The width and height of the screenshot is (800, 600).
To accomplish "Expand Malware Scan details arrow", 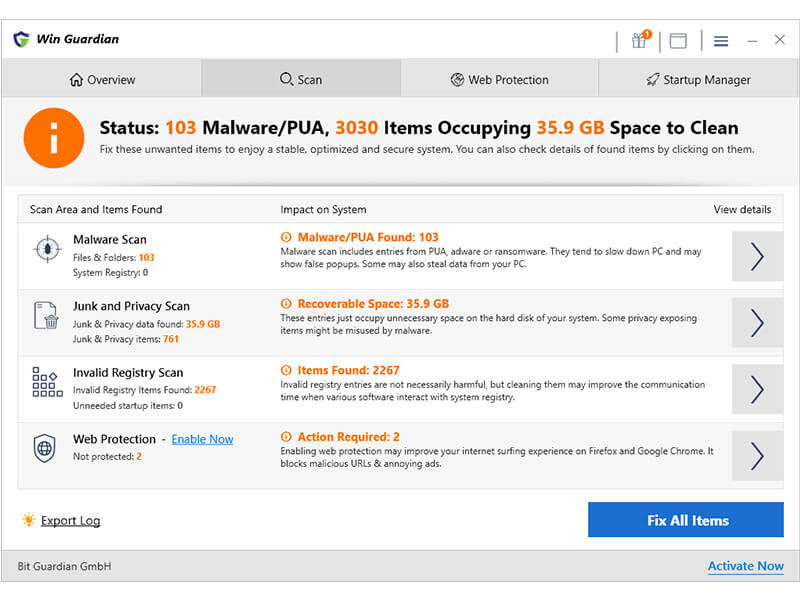I will (757, 257).
